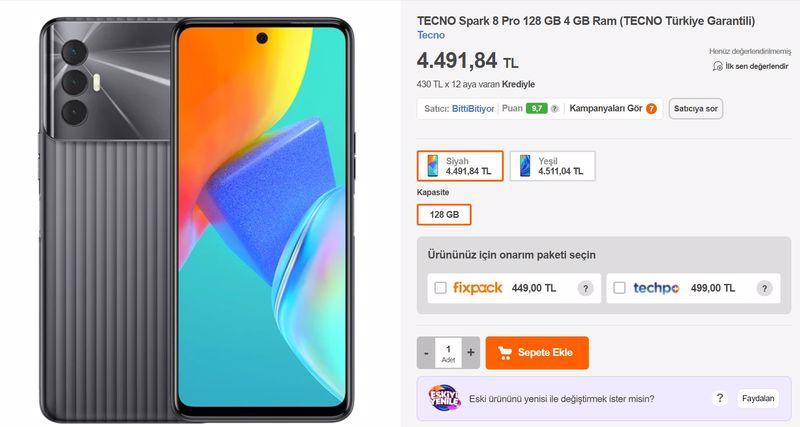
Task: Click the İlk sen değerlendir review icon
Action: 717,66
